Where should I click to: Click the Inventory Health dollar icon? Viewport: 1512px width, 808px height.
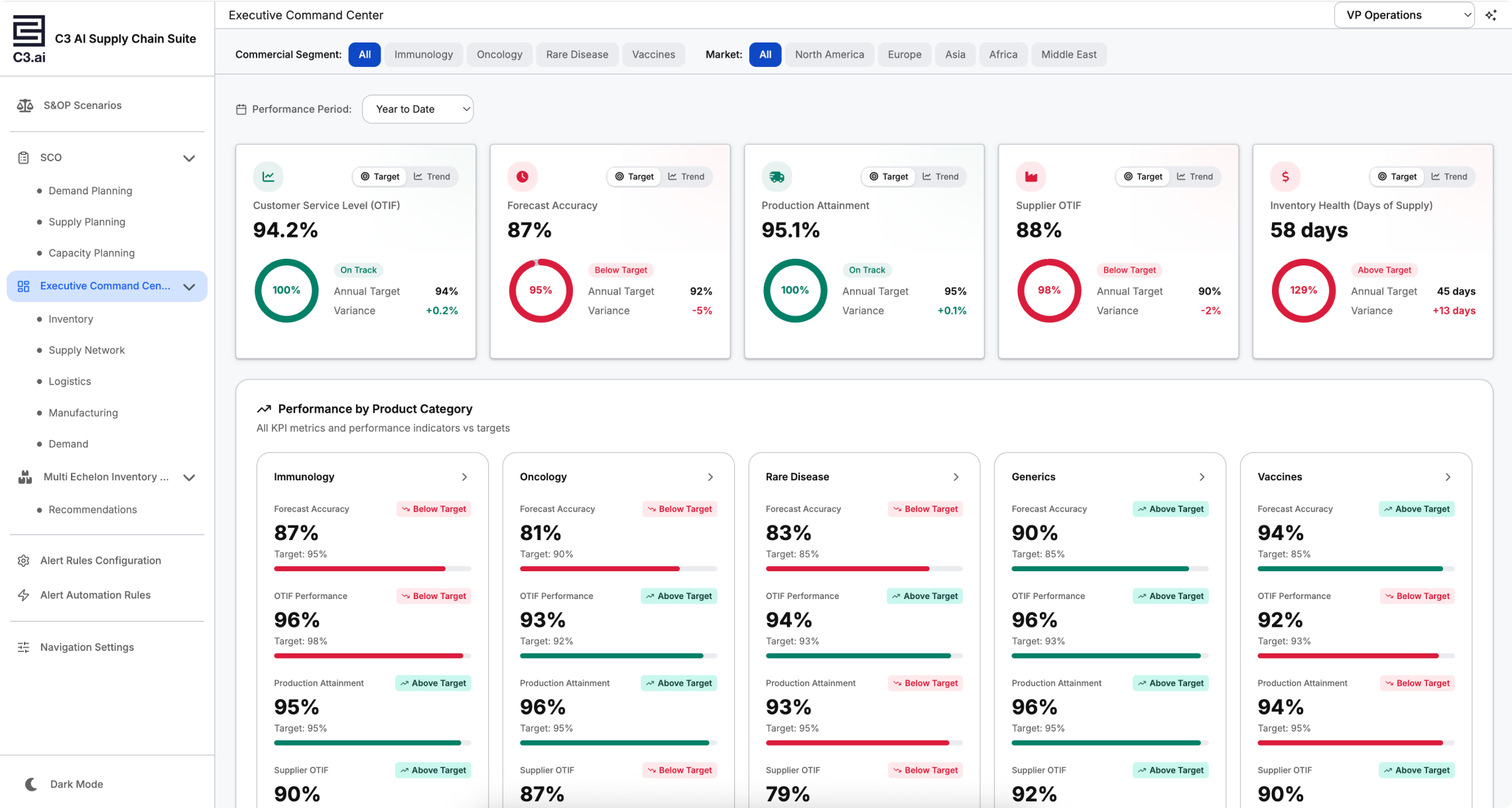click(1285, 176)
